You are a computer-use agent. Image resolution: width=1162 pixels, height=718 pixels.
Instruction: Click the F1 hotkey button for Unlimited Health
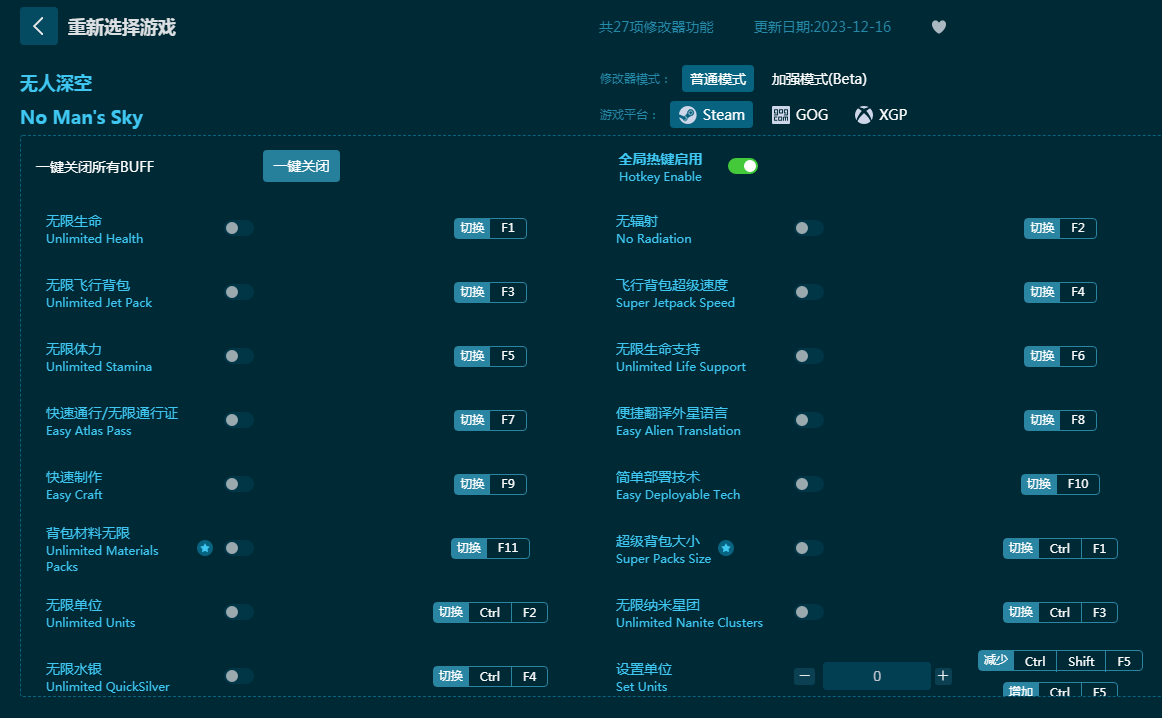(x=490, y=228)
